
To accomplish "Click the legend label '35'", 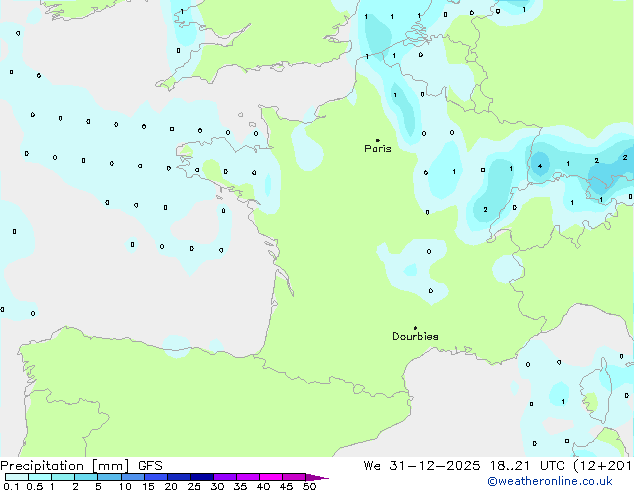I will (240, 486).
